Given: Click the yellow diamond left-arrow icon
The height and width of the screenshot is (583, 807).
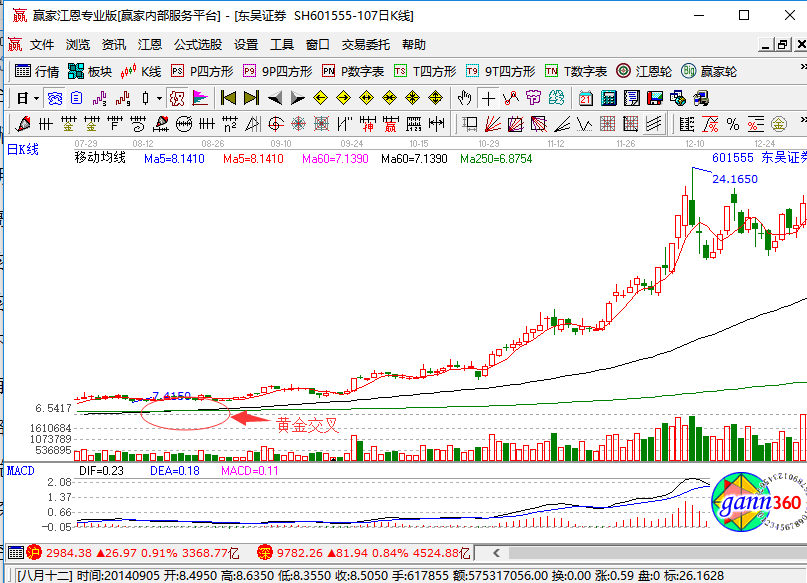Looking at the screenshot, I should (x=320, y=98).
